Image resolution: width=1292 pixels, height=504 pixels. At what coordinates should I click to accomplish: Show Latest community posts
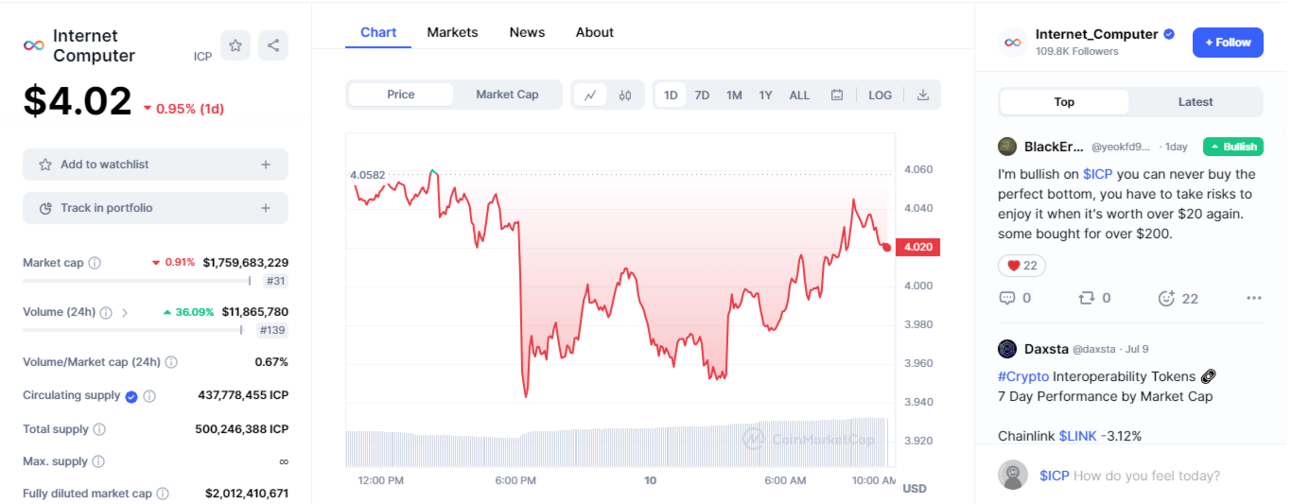[x=1195, y=102]
